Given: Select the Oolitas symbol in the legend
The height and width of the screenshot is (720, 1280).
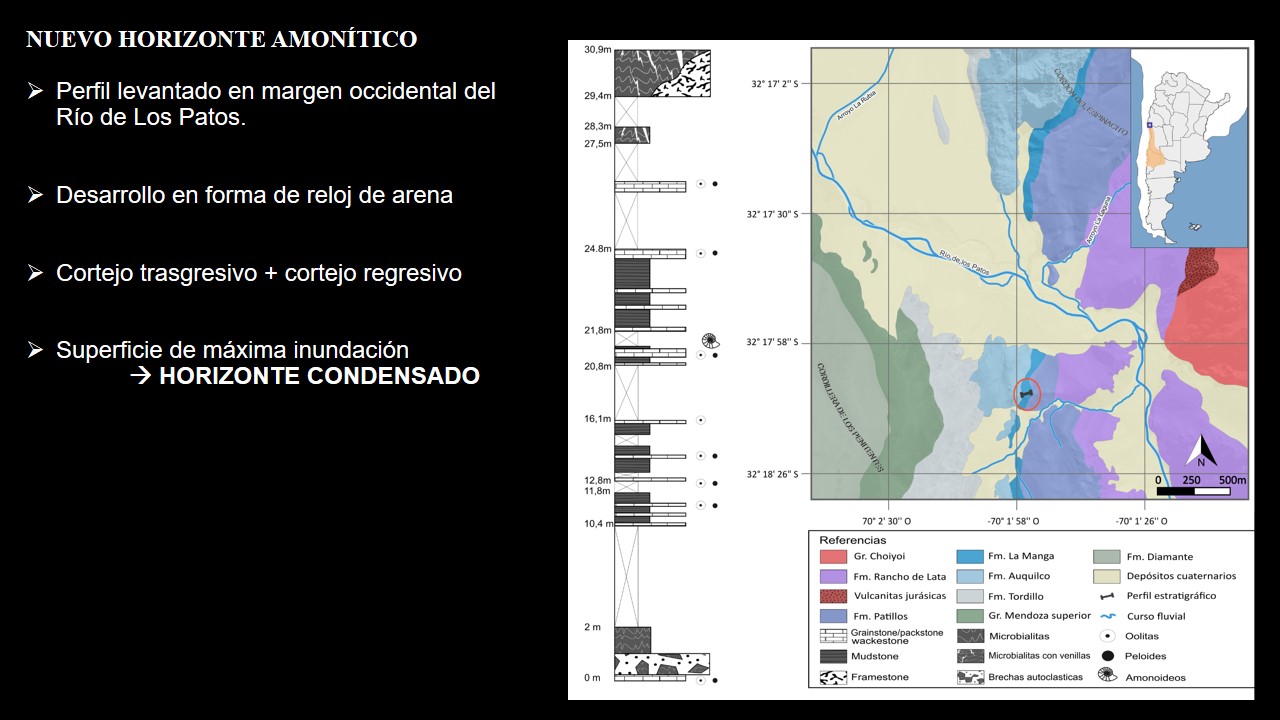Looking at the screenshot, I should point(1107,636).
